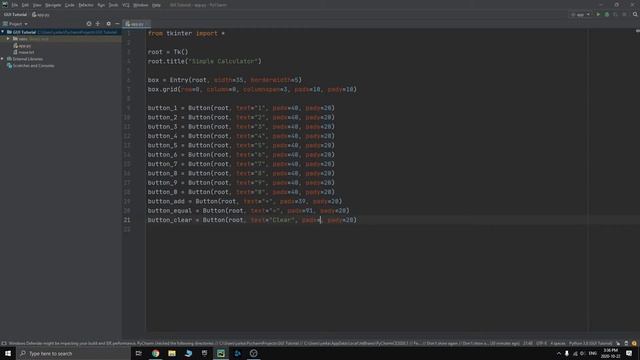This screenshot has height=360, width=640.
Task: Click the Run with Coverage icon
Action: [616, 15]
